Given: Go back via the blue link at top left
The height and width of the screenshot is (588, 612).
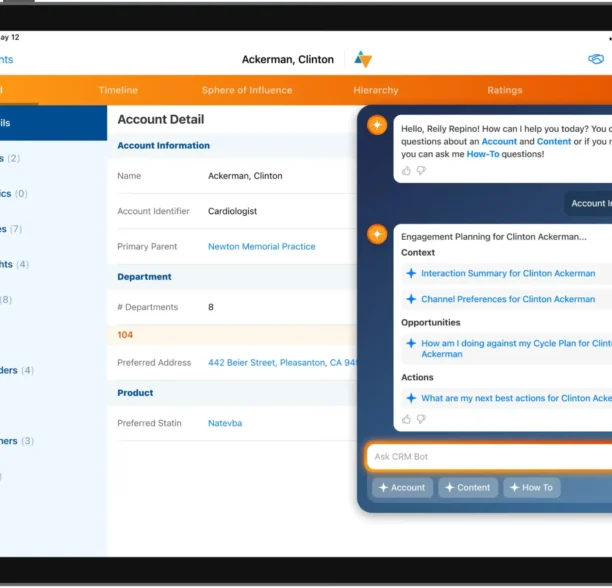Looking at the screenshot, I should (x=7, y=60).
